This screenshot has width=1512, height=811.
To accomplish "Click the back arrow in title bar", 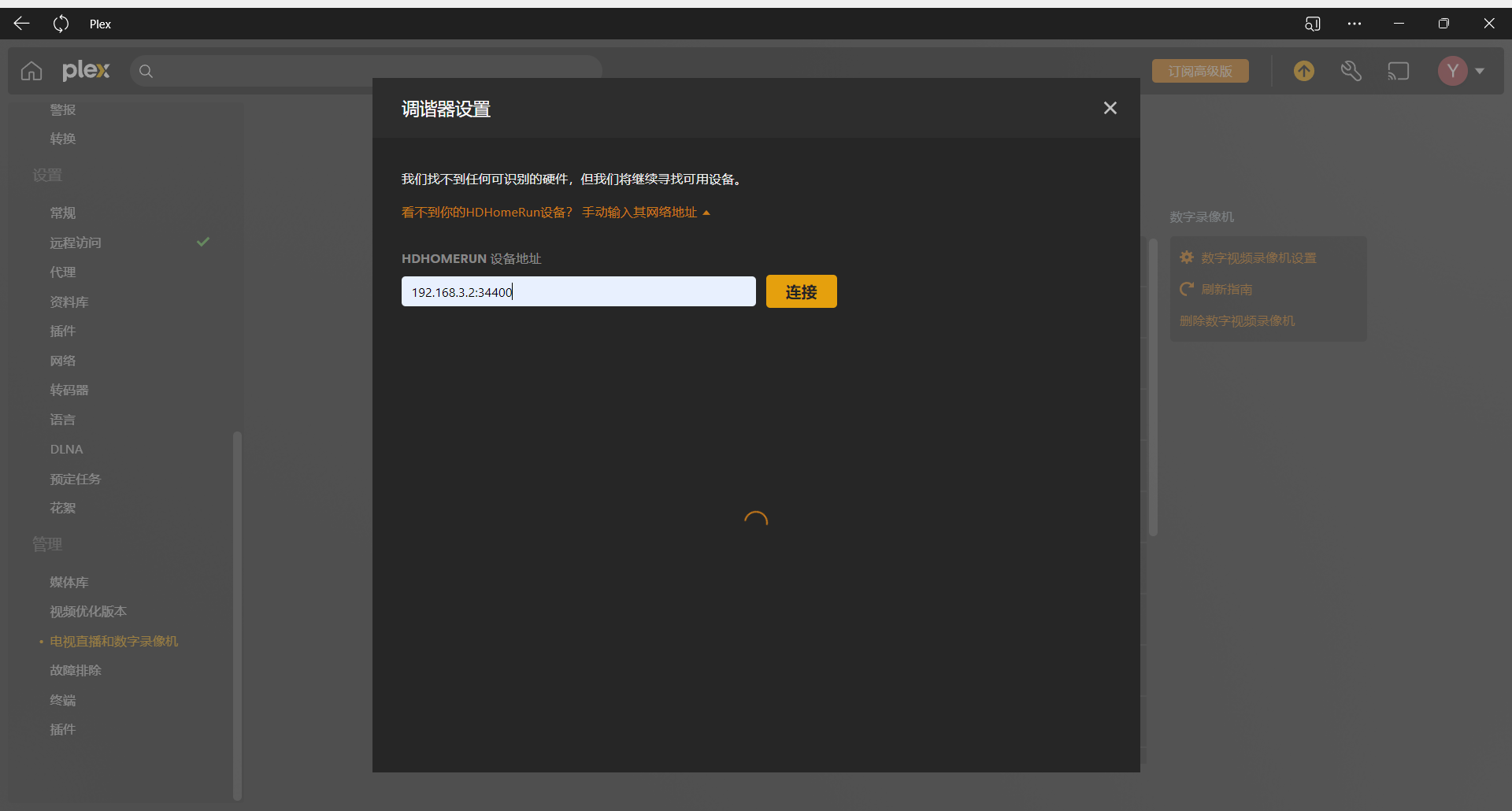I will click(x=21, y=24).
